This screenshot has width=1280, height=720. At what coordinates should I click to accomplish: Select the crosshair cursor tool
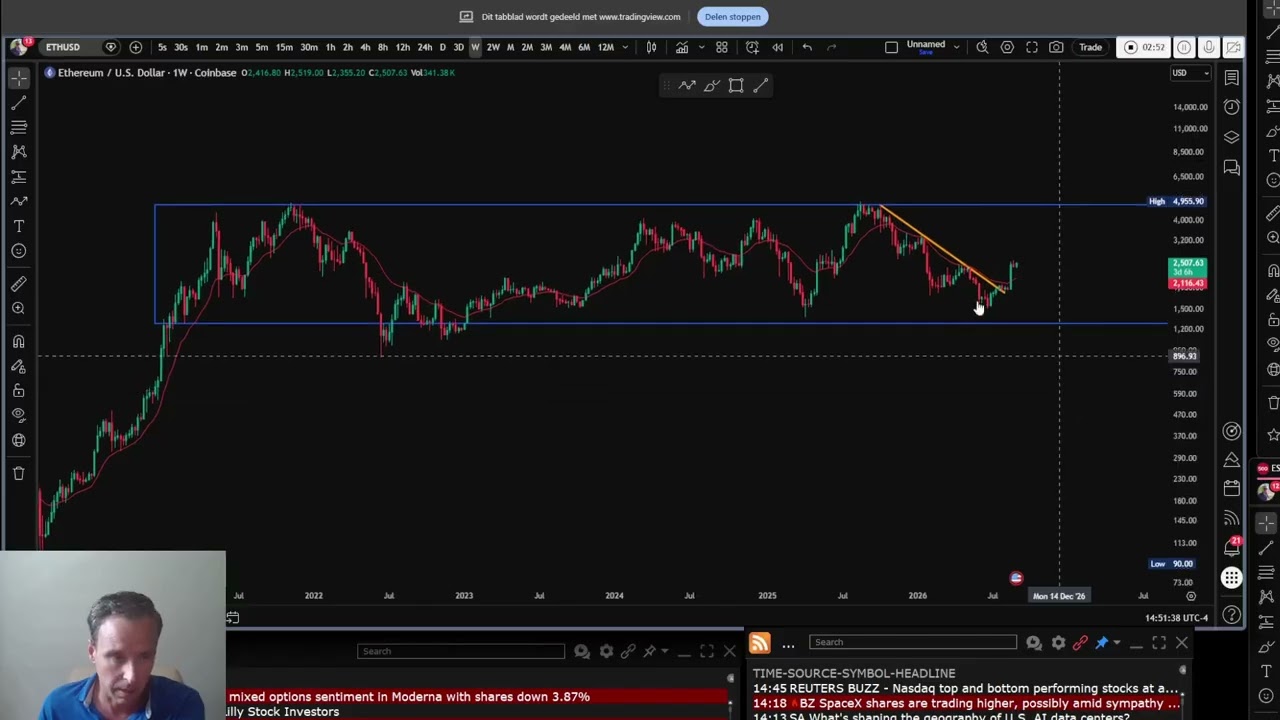point(19,78)
